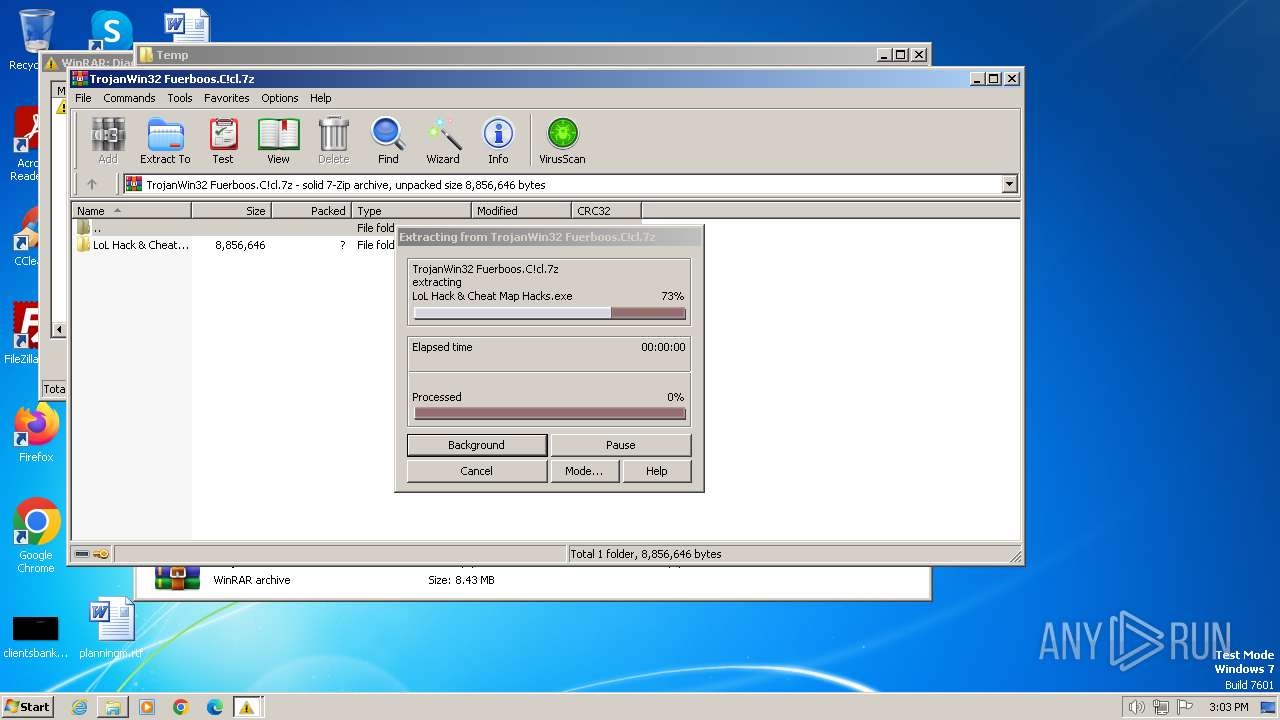Open the Tools menu
This screenshot has height=720, width=1280.
coord(180,98)
